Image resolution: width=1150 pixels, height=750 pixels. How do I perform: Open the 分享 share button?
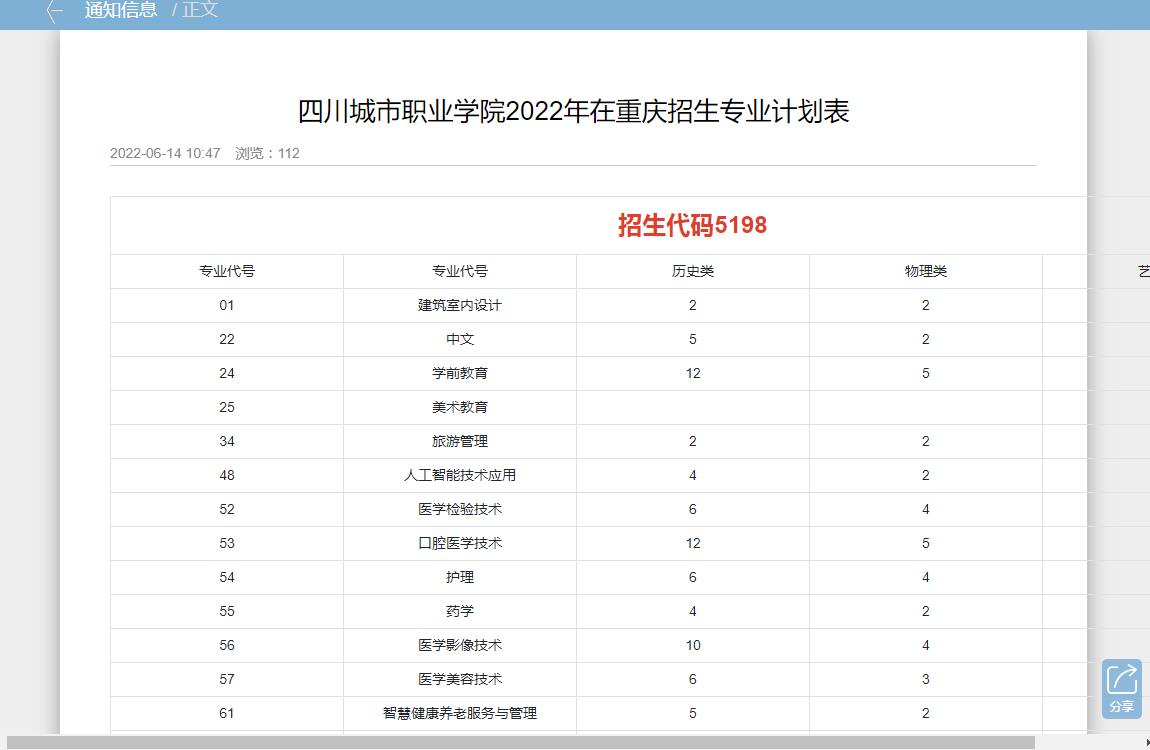[1121, 688]
